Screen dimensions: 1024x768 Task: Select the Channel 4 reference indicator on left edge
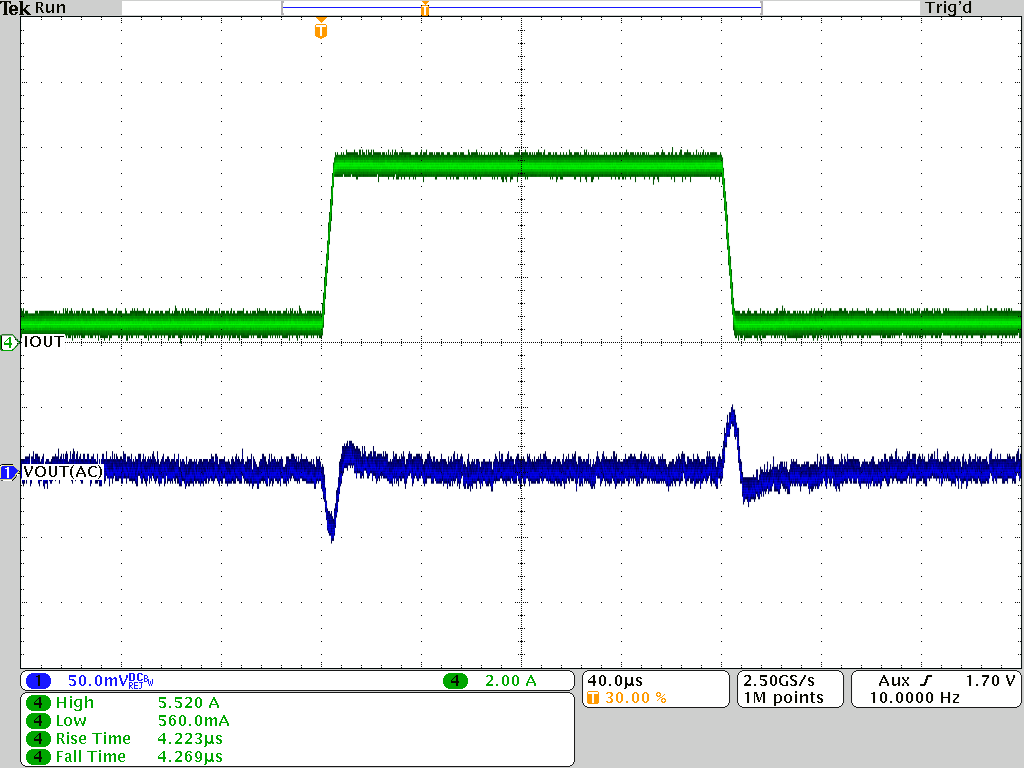[x=9, y=341]
